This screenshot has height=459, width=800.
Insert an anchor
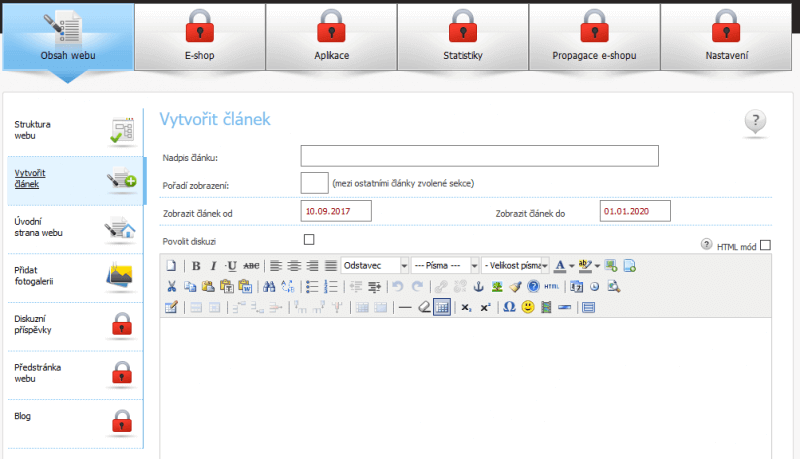(x=478, y=287)
